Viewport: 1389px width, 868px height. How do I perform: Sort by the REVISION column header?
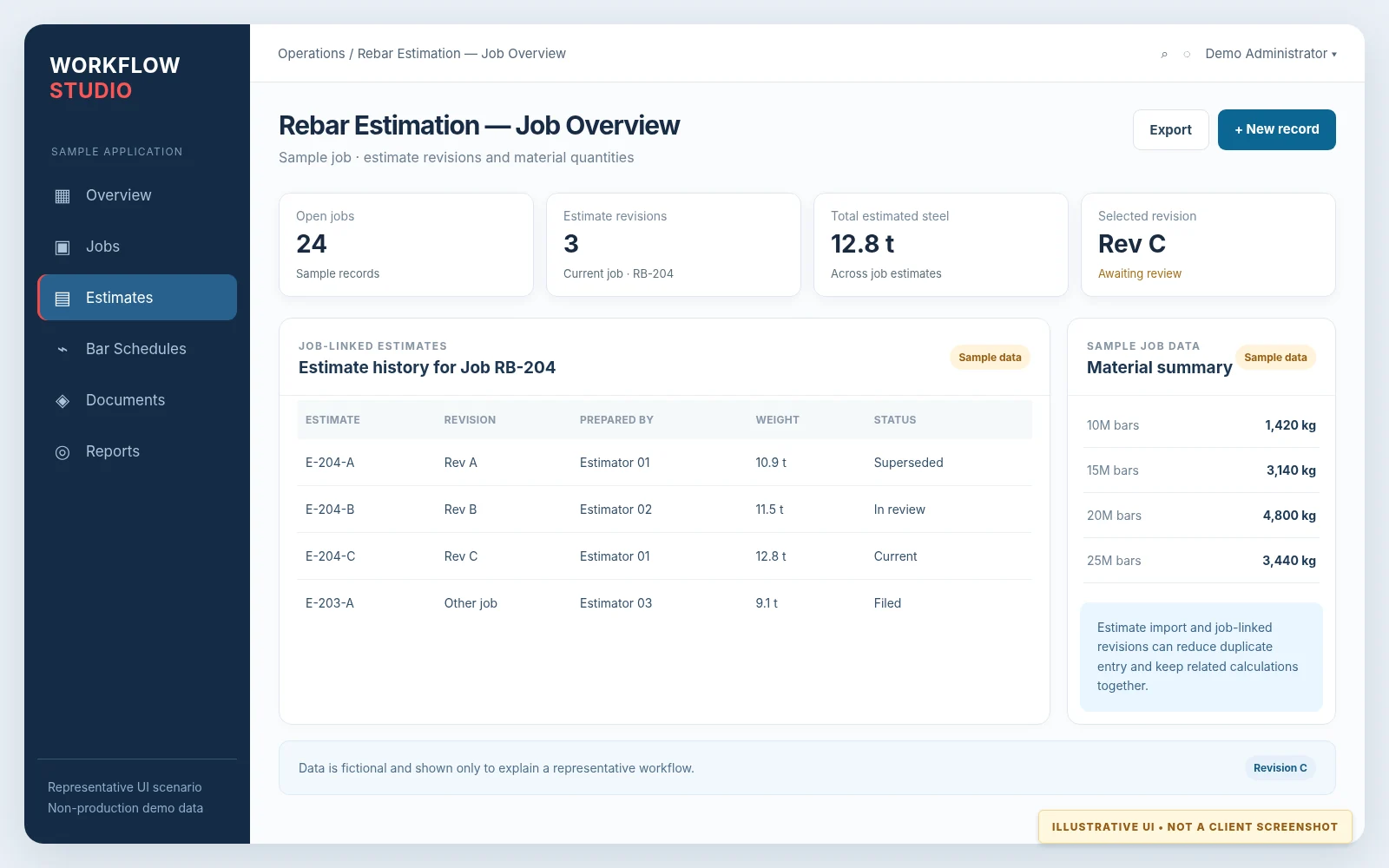click(470, 420)
